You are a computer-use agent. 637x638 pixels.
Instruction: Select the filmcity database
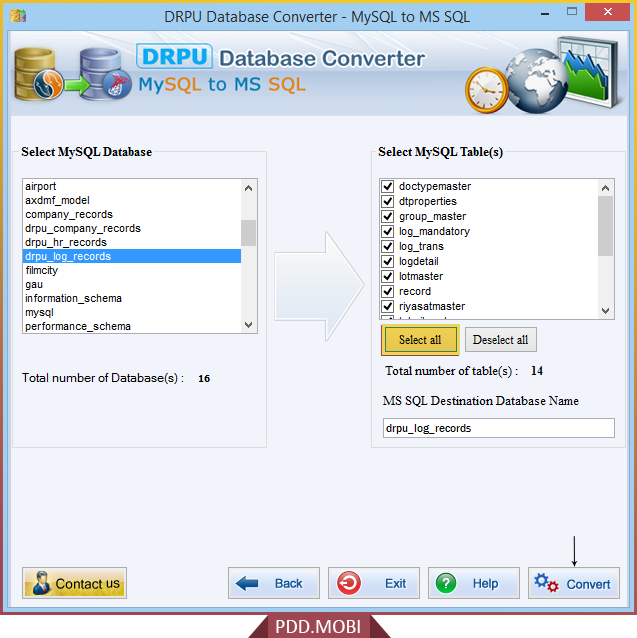[132, 271]
